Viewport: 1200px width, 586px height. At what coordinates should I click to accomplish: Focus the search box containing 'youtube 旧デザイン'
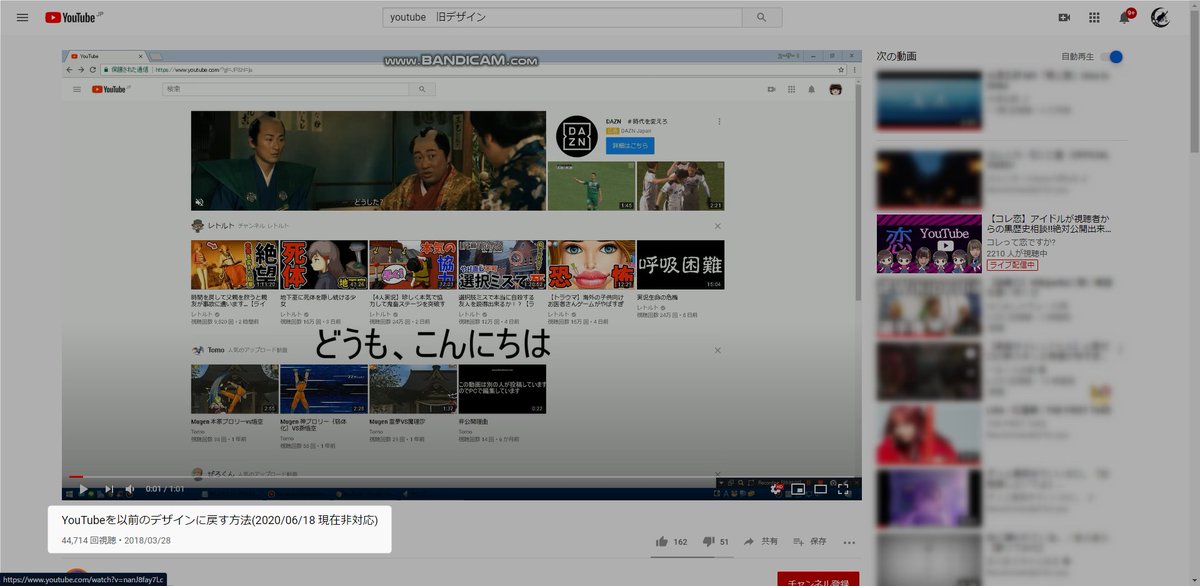click(x=563, y=18)
